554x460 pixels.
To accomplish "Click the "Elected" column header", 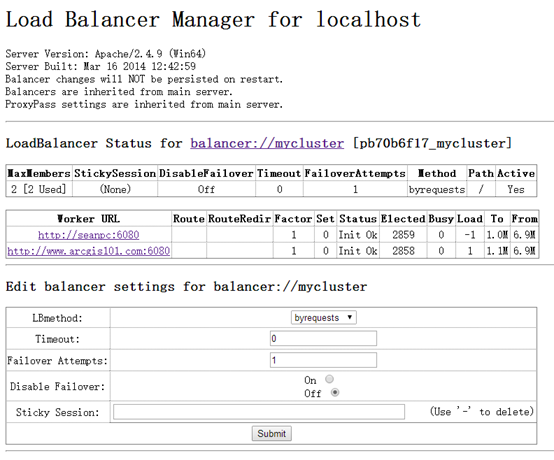I will tap(403, 219).
